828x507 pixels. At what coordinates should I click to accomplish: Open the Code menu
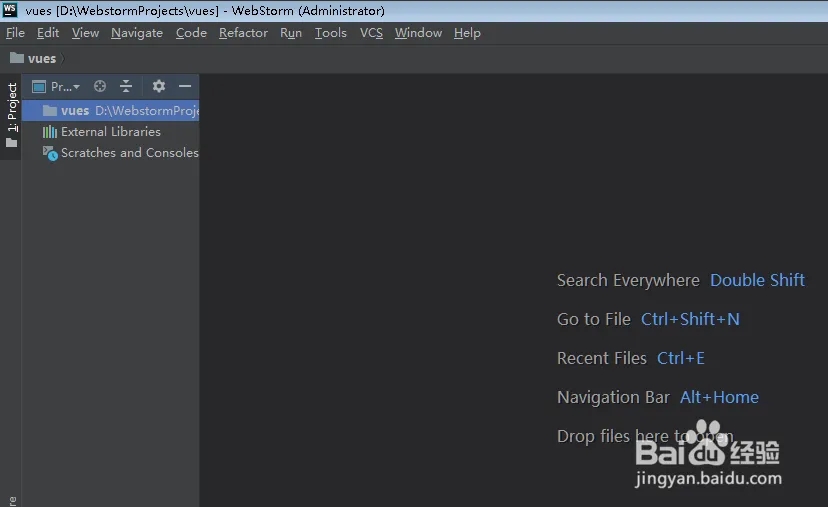coord(191,33)
